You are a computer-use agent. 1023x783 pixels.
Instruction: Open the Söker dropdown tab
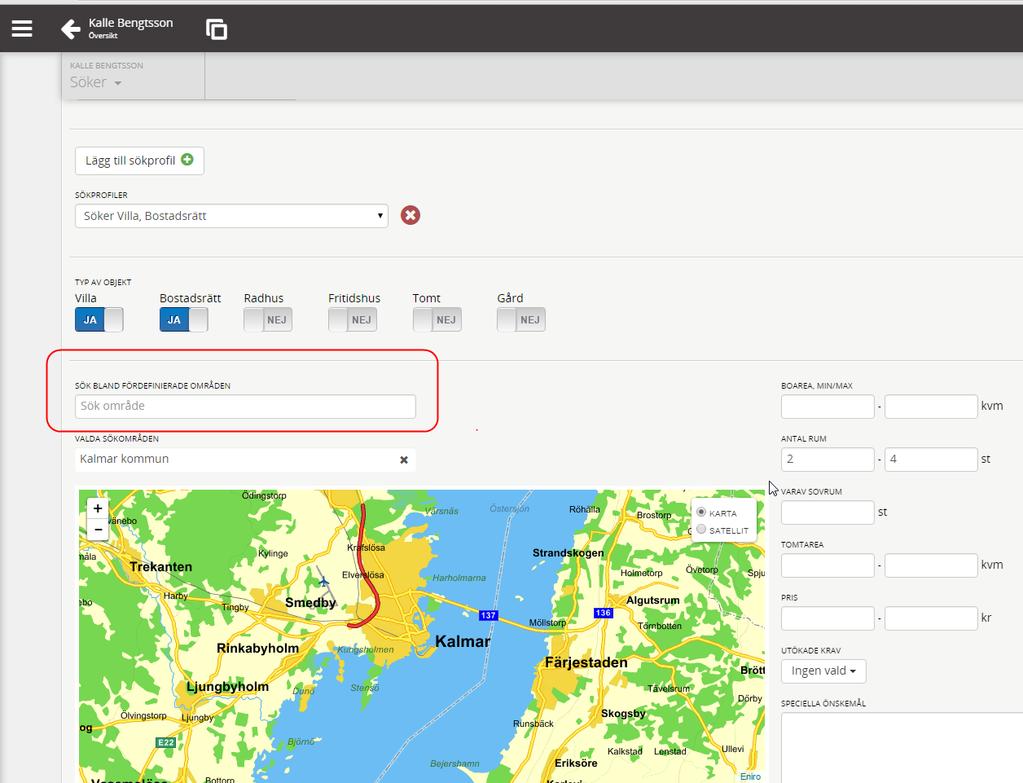tap(96, 82)
